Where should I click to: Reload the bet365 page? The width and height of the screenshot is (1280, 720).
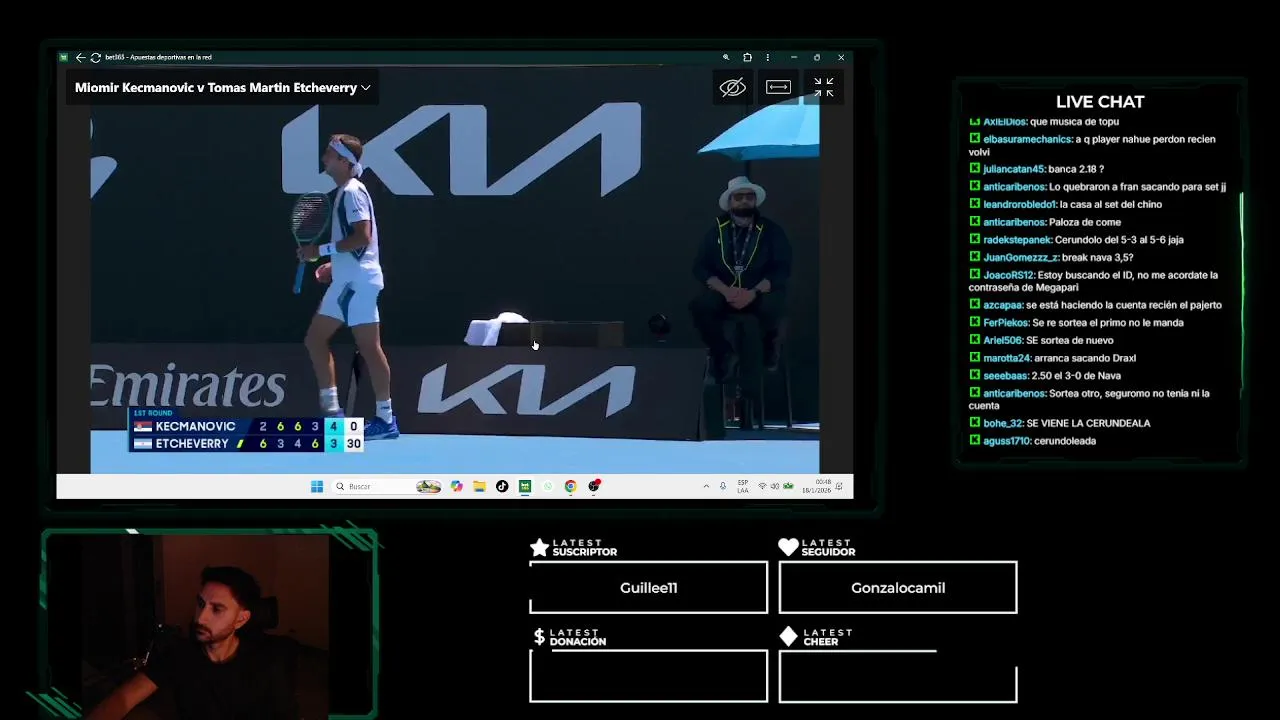[95, 57]
